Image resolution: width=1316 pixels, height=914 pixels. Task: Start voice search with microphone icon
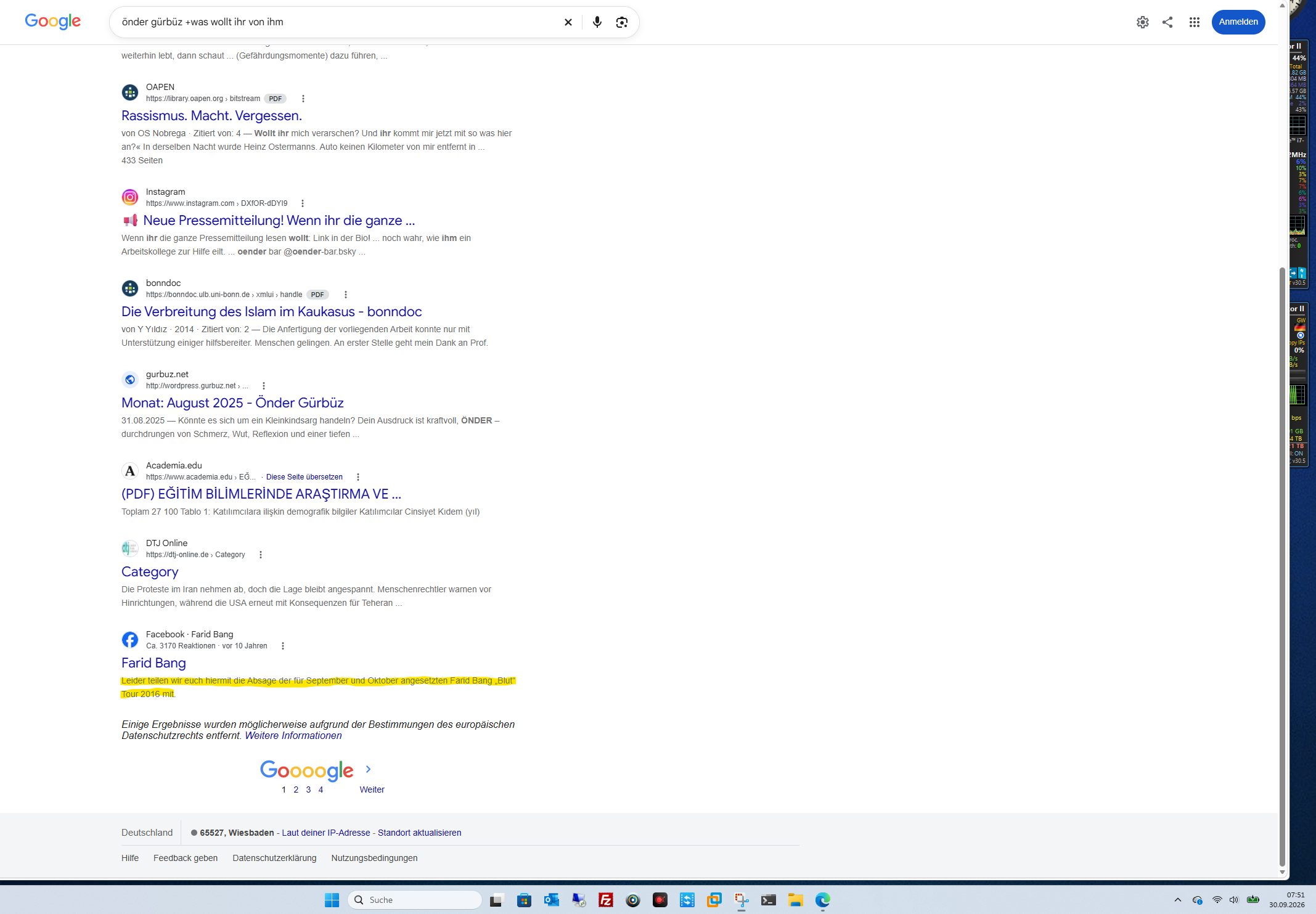(597, 22)
